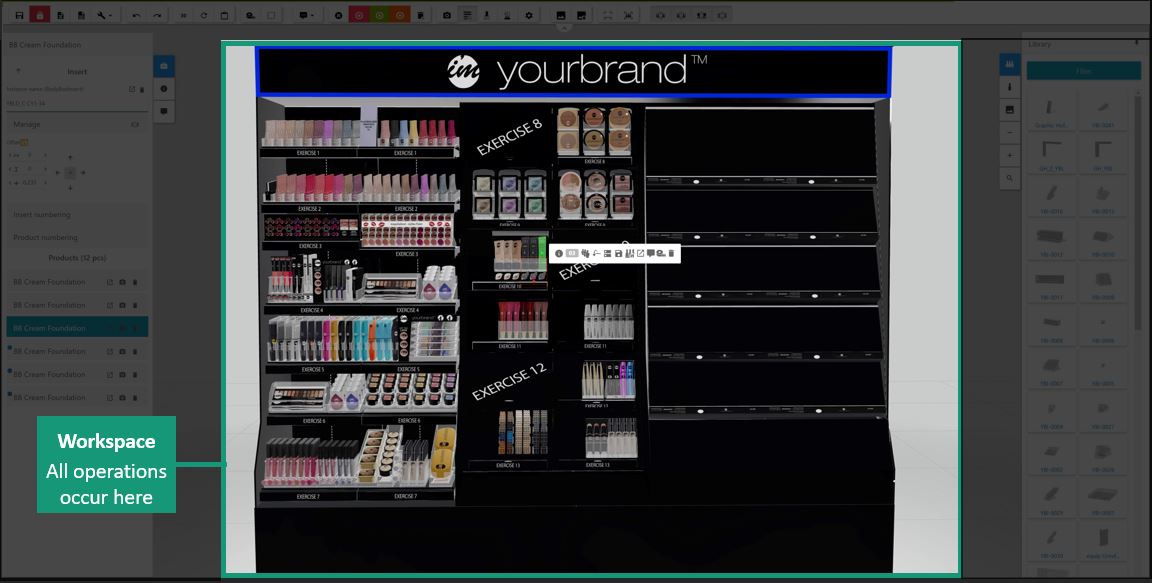Select the yourbrand header graphic in the workspace
The image size is (1152, 583).
tap(573, 71)
